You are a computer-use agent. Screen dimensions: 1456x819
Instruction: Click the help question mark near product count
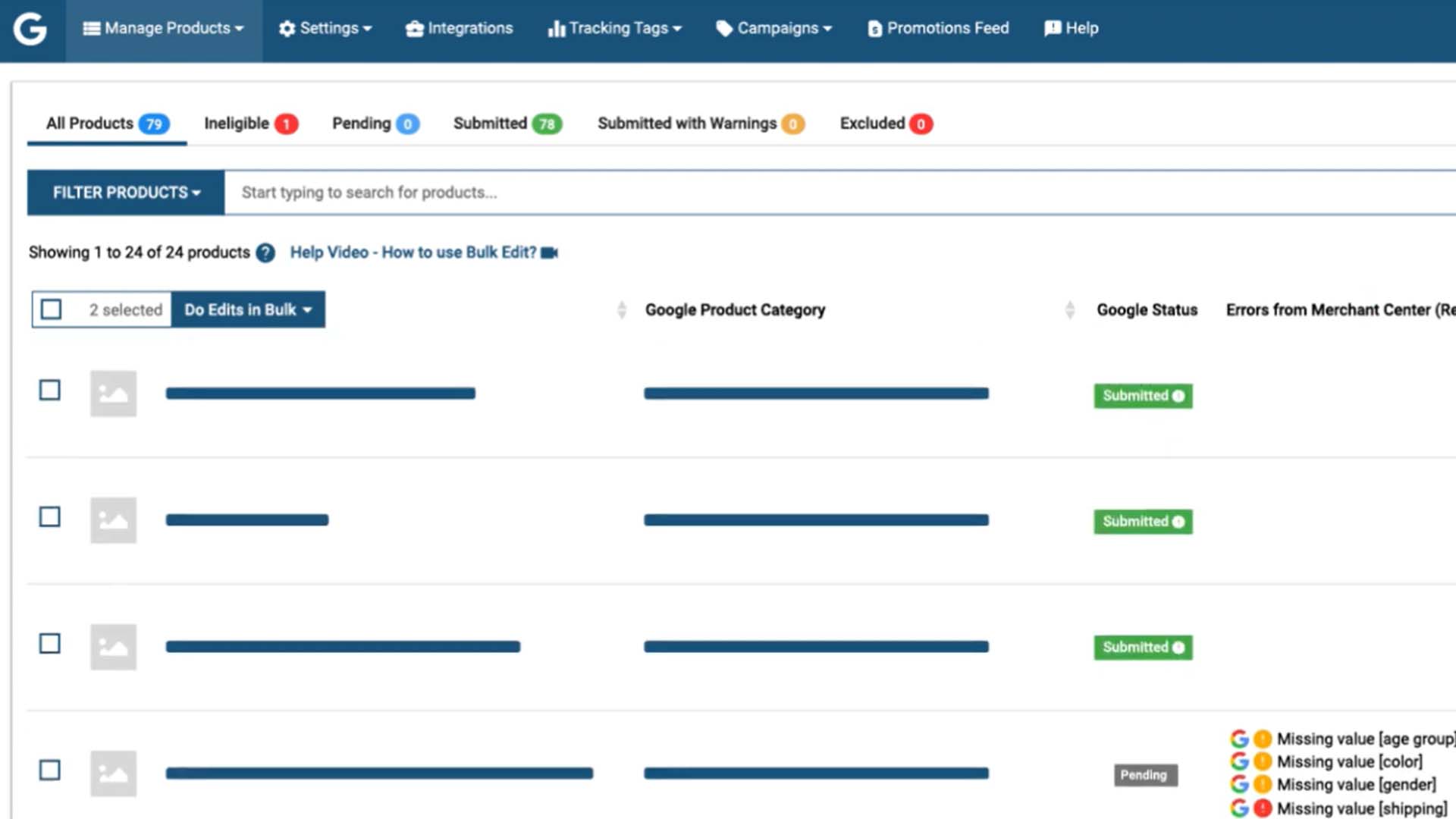(265, 253)
